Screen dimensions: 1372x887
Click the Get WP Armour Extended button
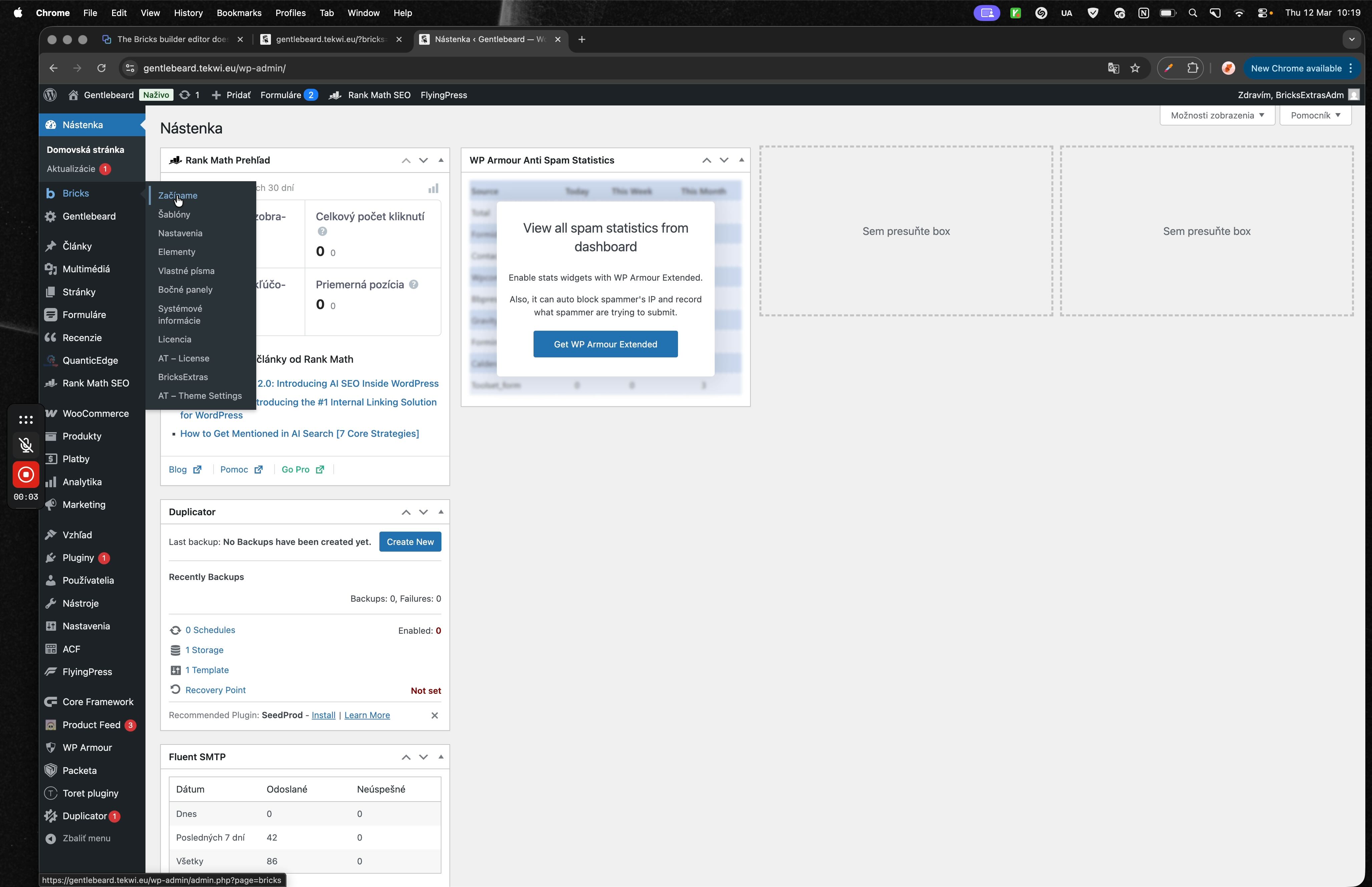[605, 344]
